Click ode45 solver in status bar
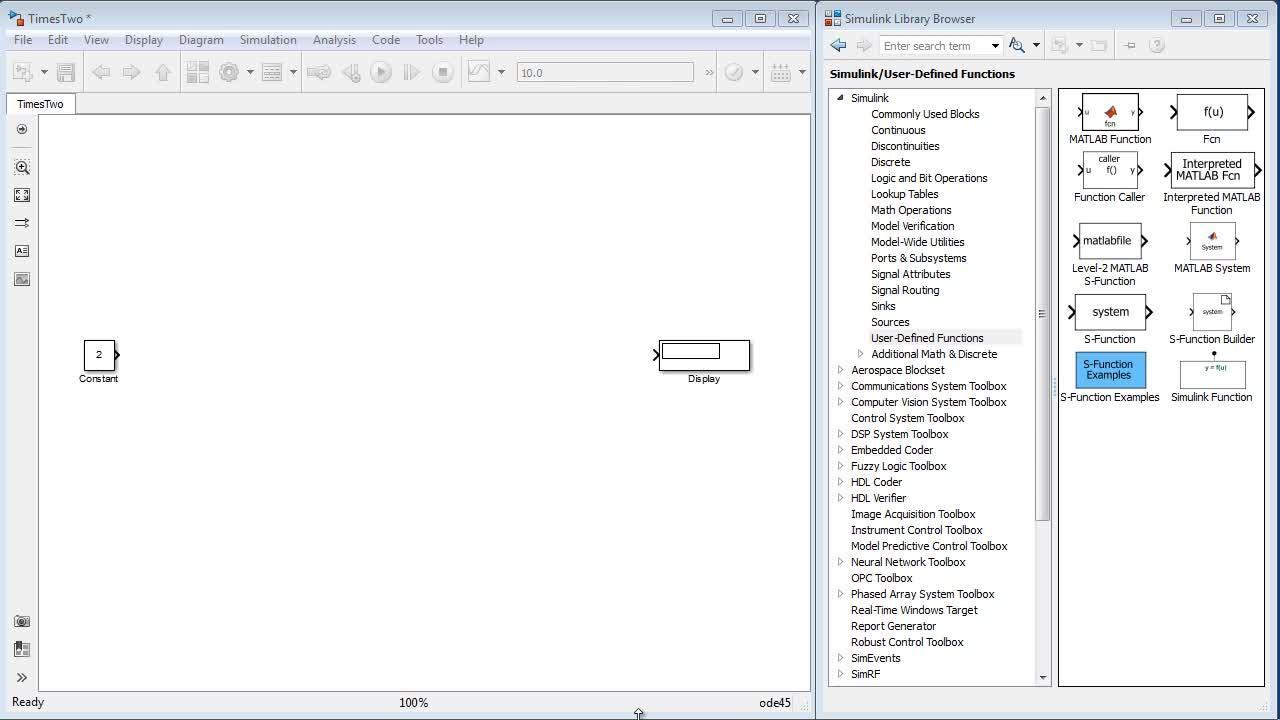Screen dimensions: 1280x720 [774, 703]
